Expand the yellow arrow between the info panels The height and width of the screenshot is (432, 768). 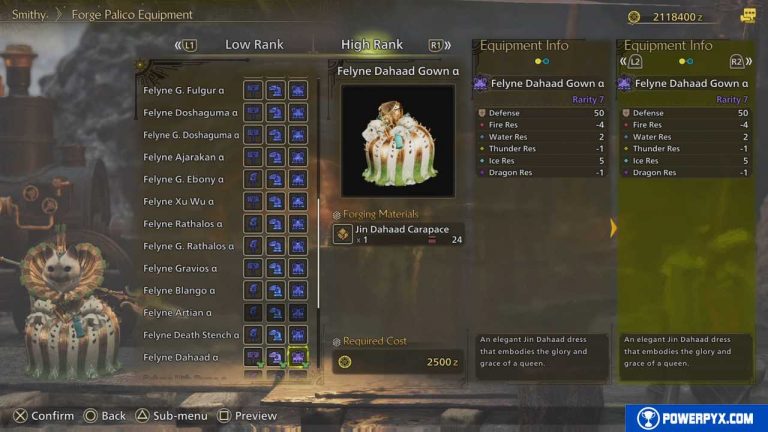613,228
